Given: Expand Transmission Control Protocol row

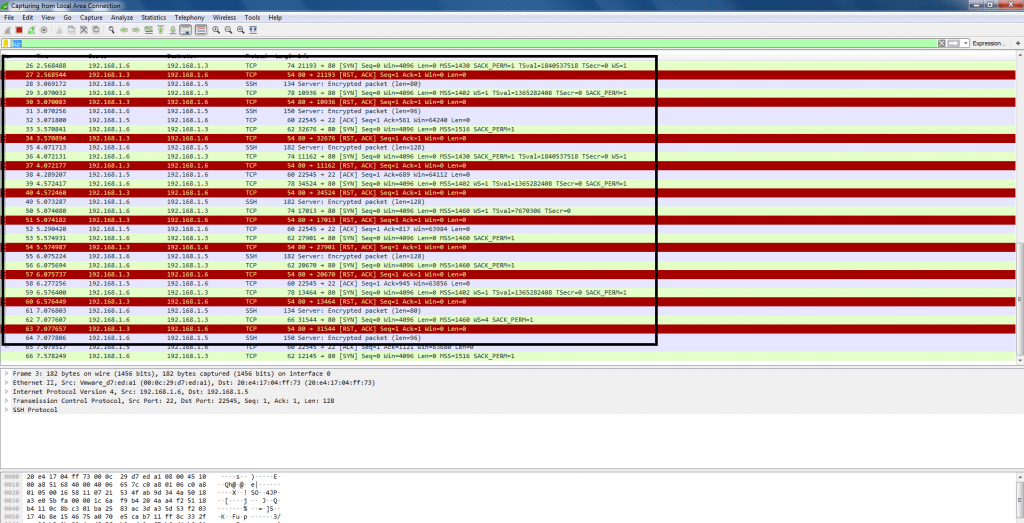Looking at the screenshot, I should click(x=7, y=401).
